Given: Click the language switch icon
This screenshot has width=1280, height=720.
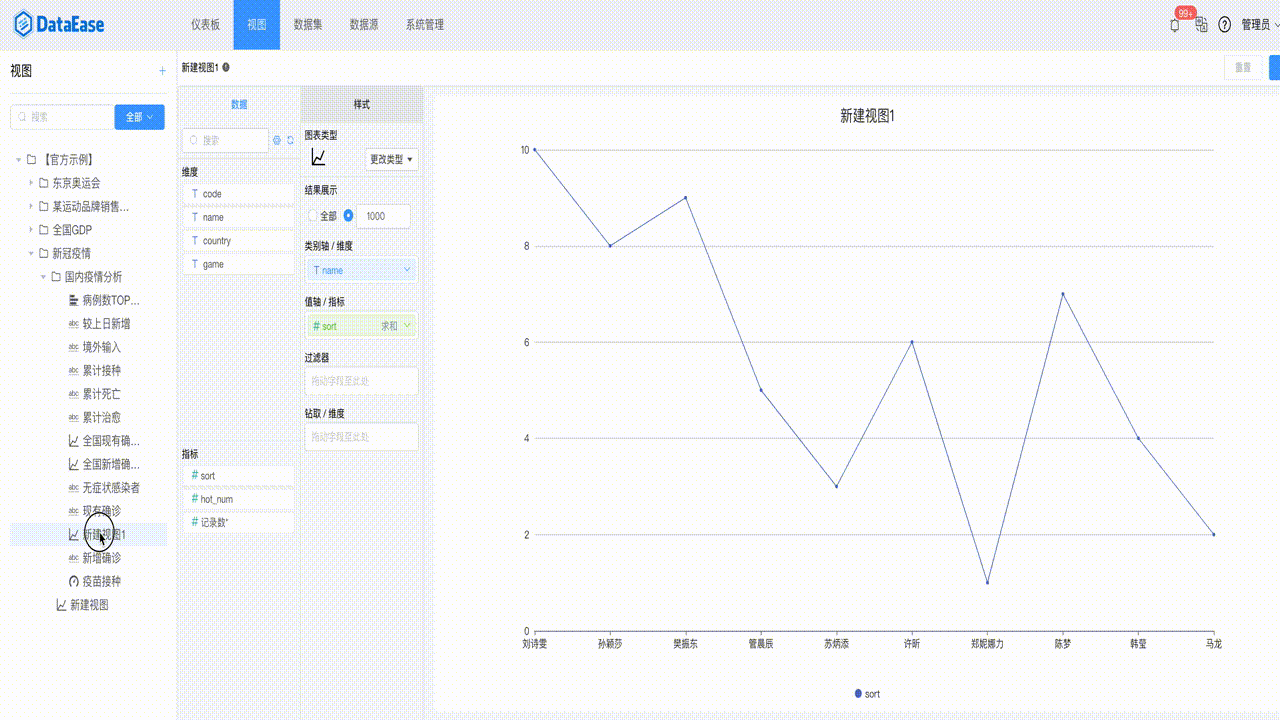Looking at the screenshot, I should (x=1201, y=25).
